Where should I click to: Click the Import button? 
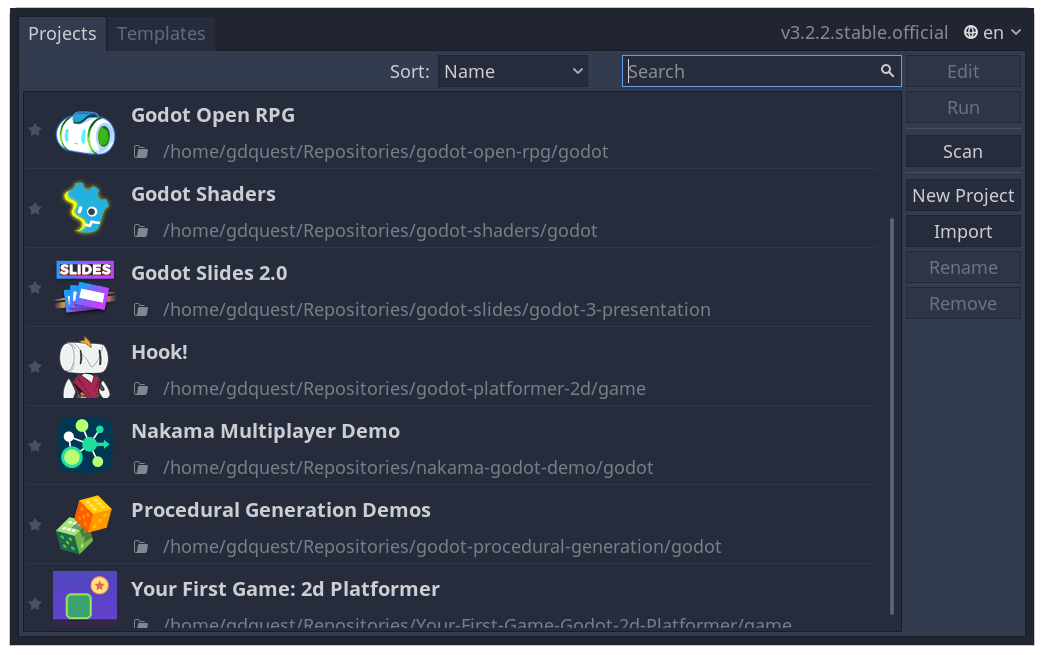pos(963,232)
